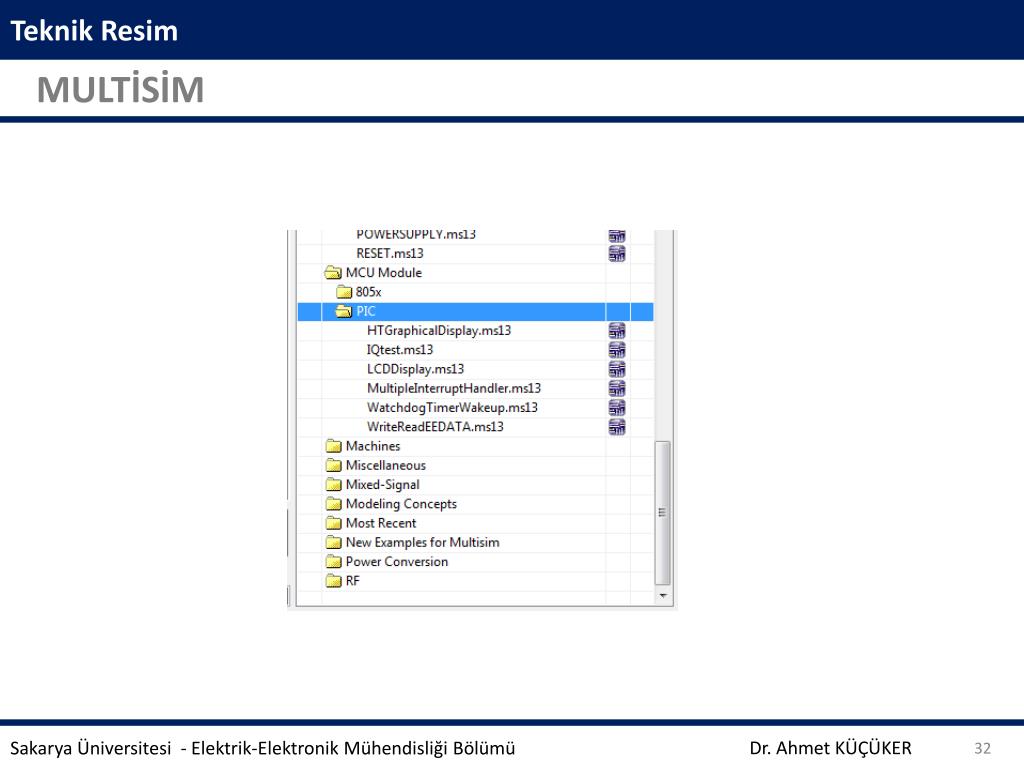Select the WatchdogTimerWakeup.ms13 file name
1024x768 pixels.
pyautogui.click(x=452, y=408)
